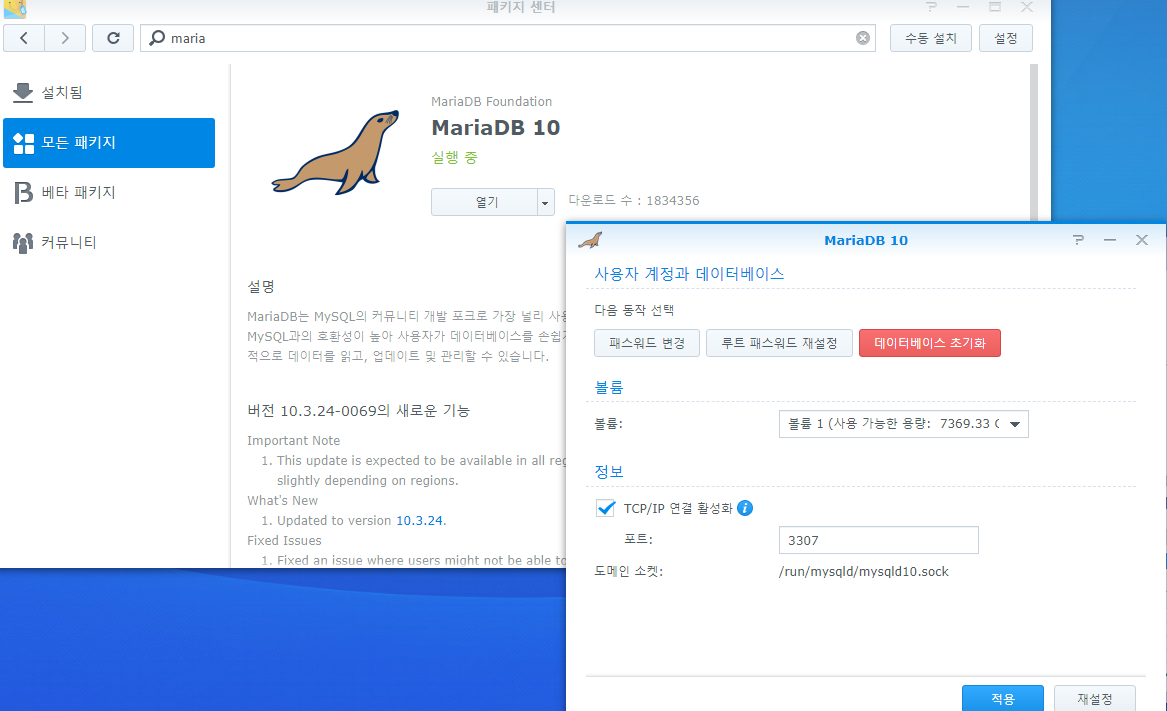
Task: Clear the 'maria' search text
Action: pyautogui.click(x=863, y=38)
